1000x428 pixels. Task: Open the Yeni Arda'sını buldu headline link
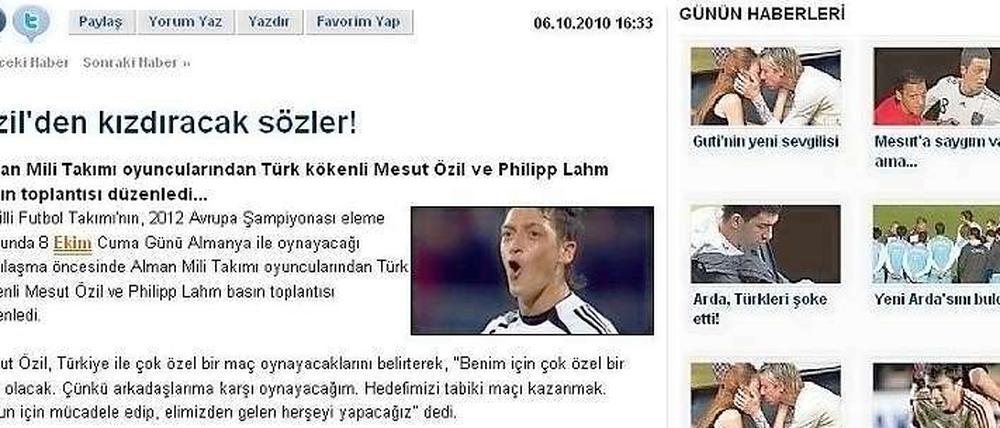[937, 299]
